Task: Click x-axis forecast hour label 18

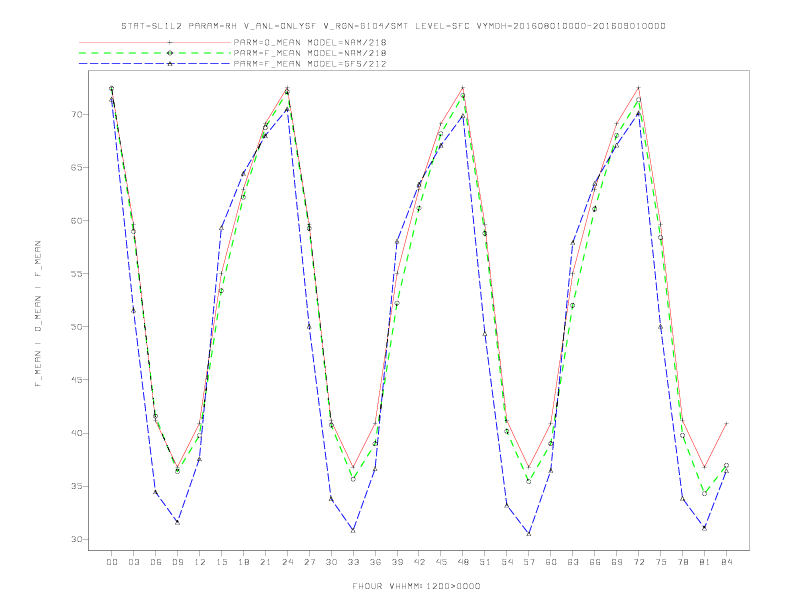Action: [243, 562]
